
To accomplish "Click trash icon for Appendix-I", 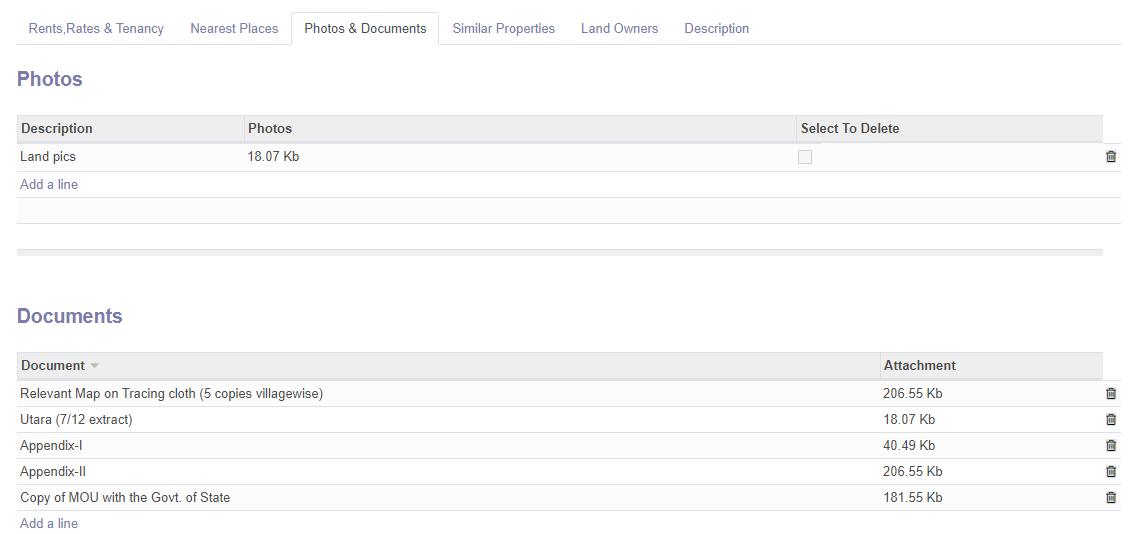I will click(1111, 446).
